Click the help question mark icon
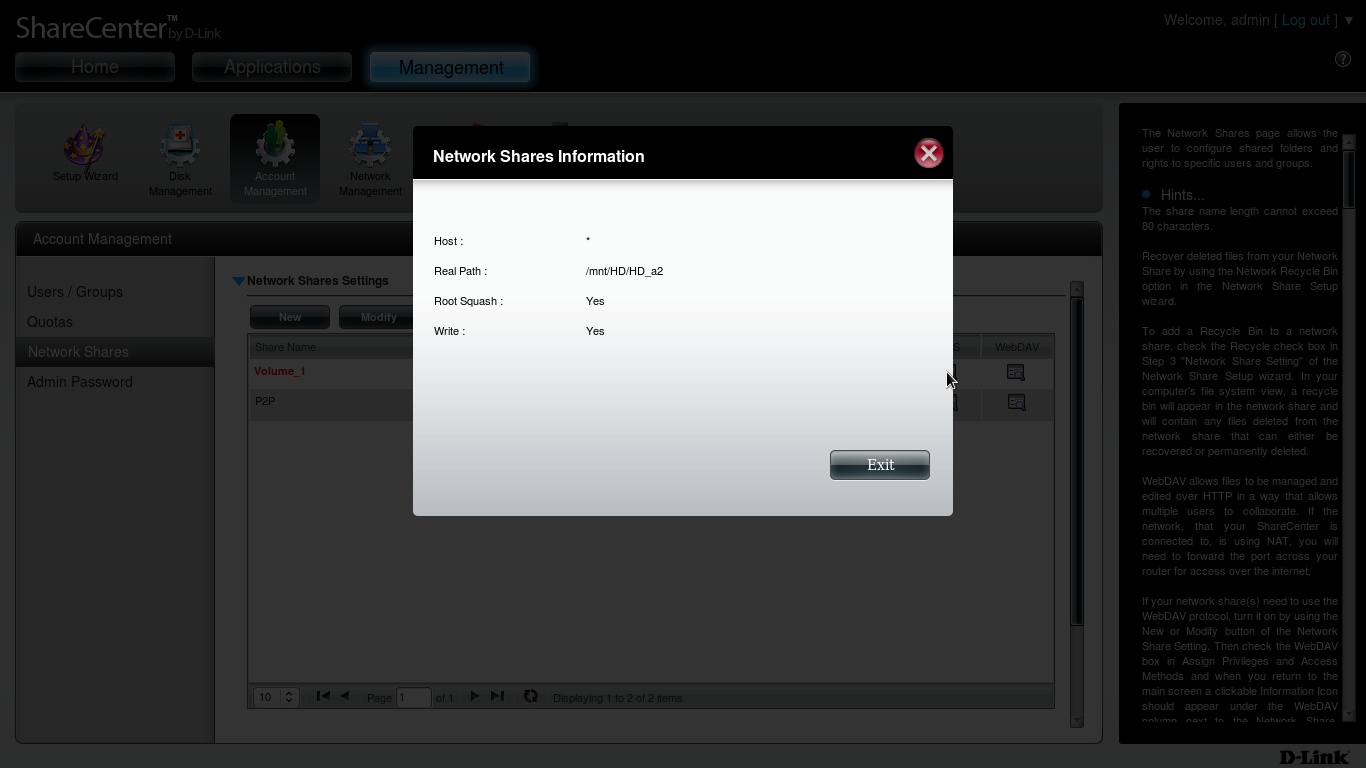 [1343, 59]
